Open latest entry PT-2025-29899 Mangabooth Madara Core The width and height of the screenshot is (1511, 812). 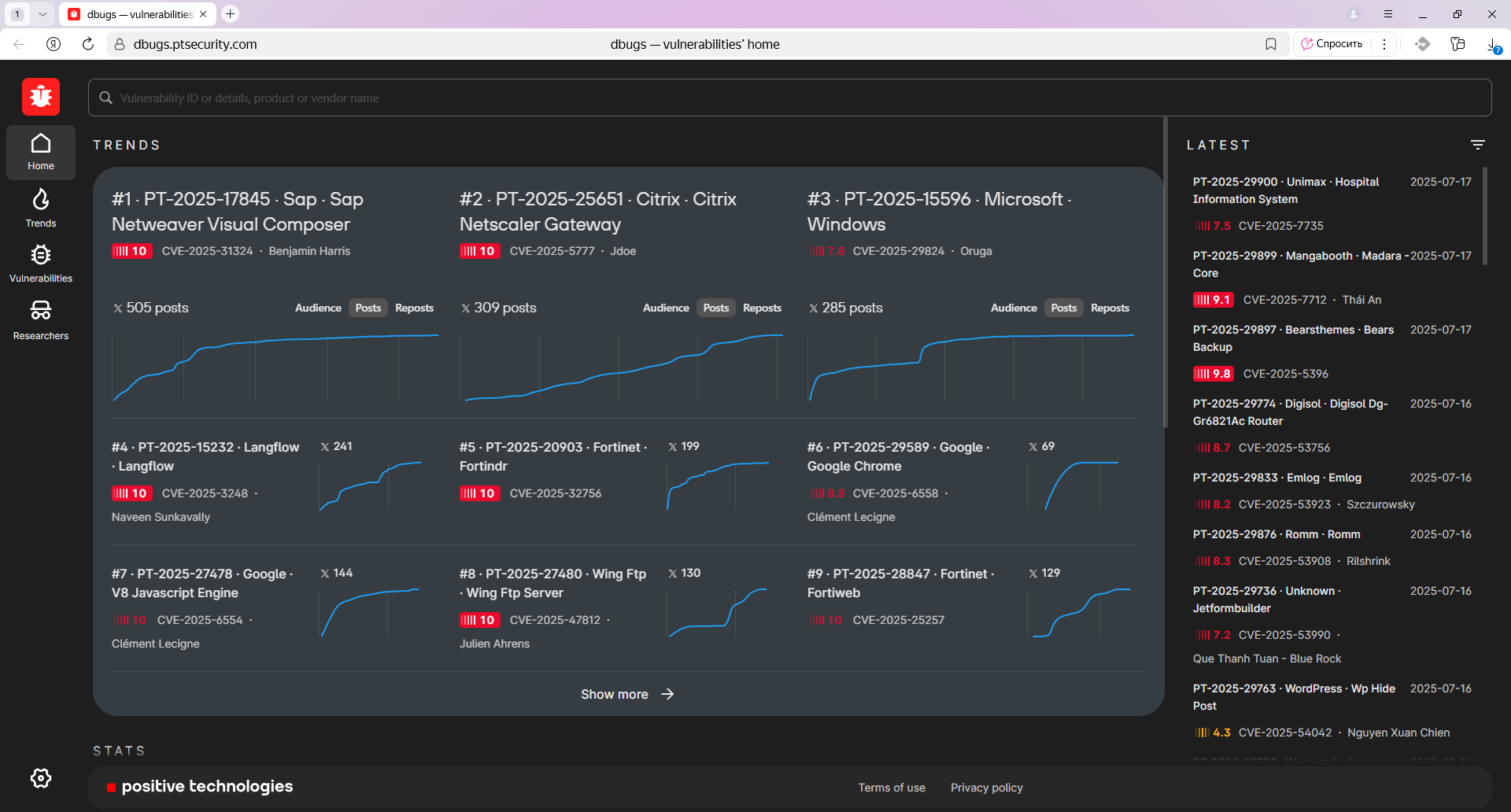tap(1301, 264)
